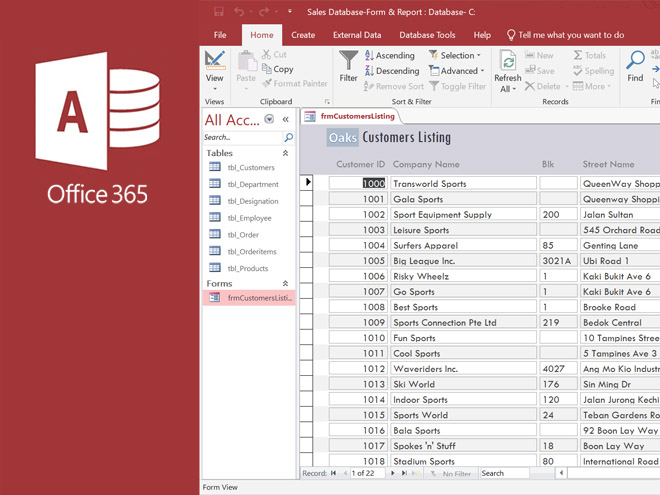The width and height of the screenshot is (660, 495).
Task: Open the External Data ribbon tab
Action: coord(357,35)
